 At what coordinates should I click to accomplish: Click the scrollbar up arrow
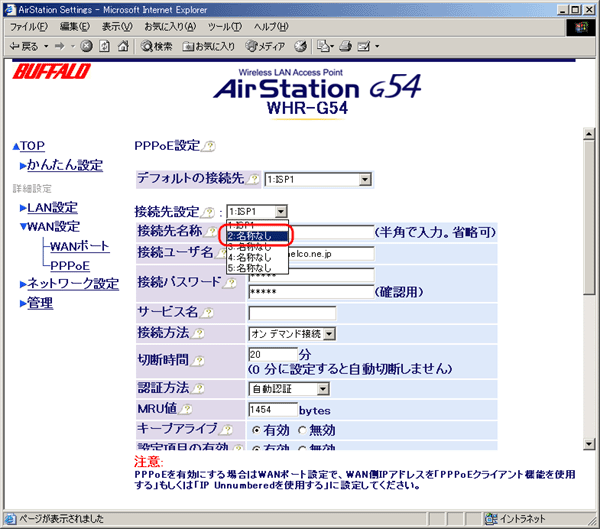tap(589, 134)
